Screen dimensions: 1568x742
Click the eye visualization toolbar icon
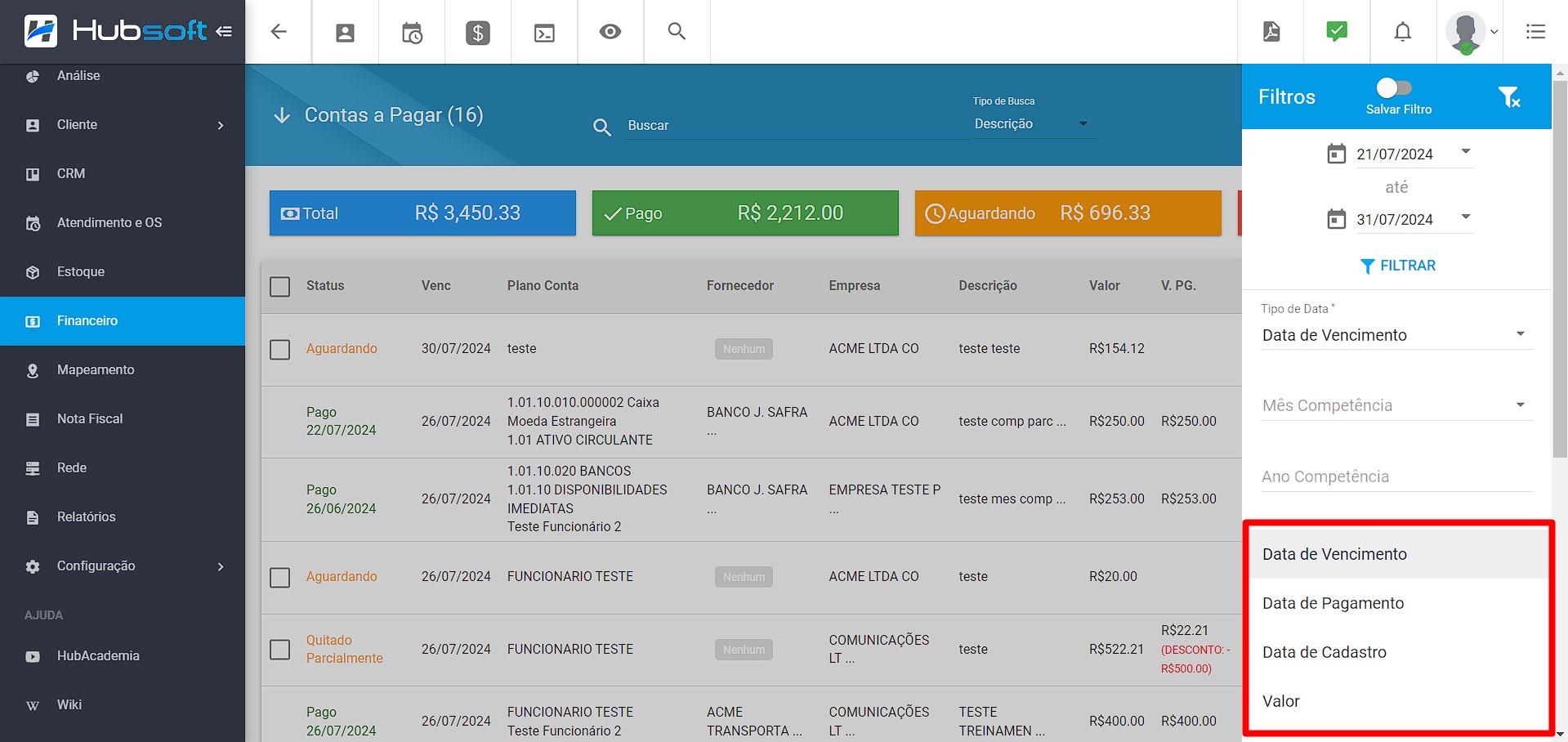(x=610, y=31)
